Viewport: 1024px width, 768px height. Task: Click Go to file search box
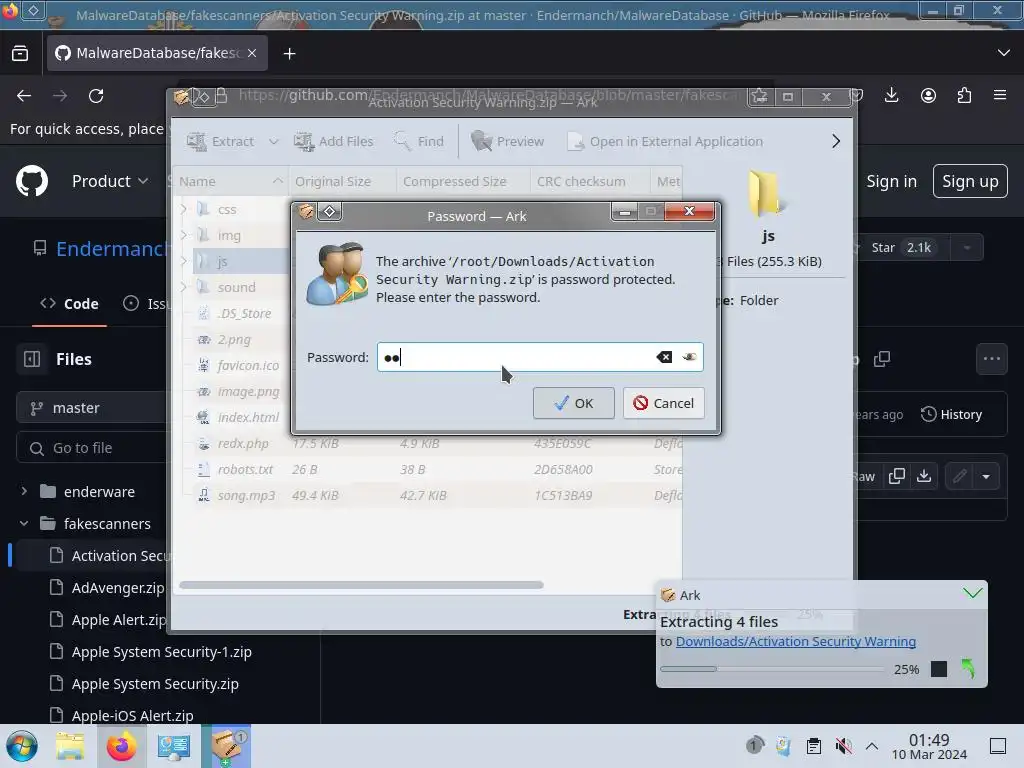click(91, 448)
